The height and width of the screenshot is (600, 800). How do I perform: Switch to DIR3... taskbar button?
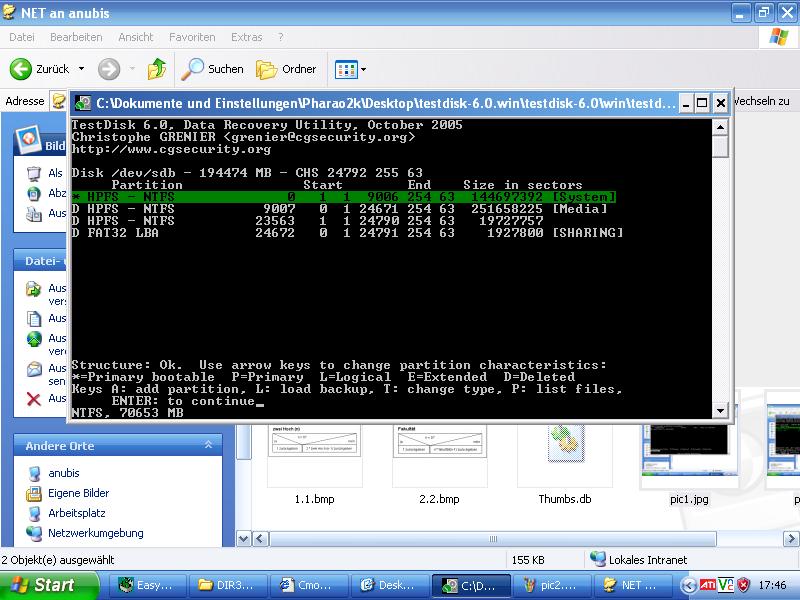[x=226, y=585]
